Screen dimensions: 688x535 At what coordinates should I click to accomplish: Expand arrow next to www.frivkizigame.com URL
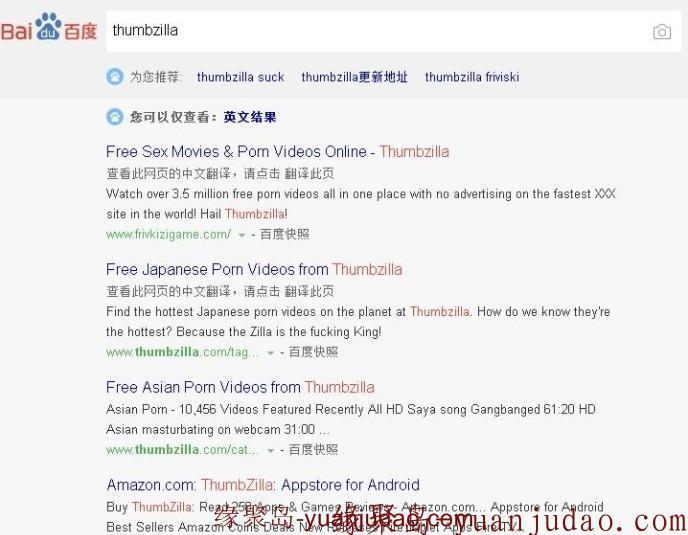[x=241, y=235]
